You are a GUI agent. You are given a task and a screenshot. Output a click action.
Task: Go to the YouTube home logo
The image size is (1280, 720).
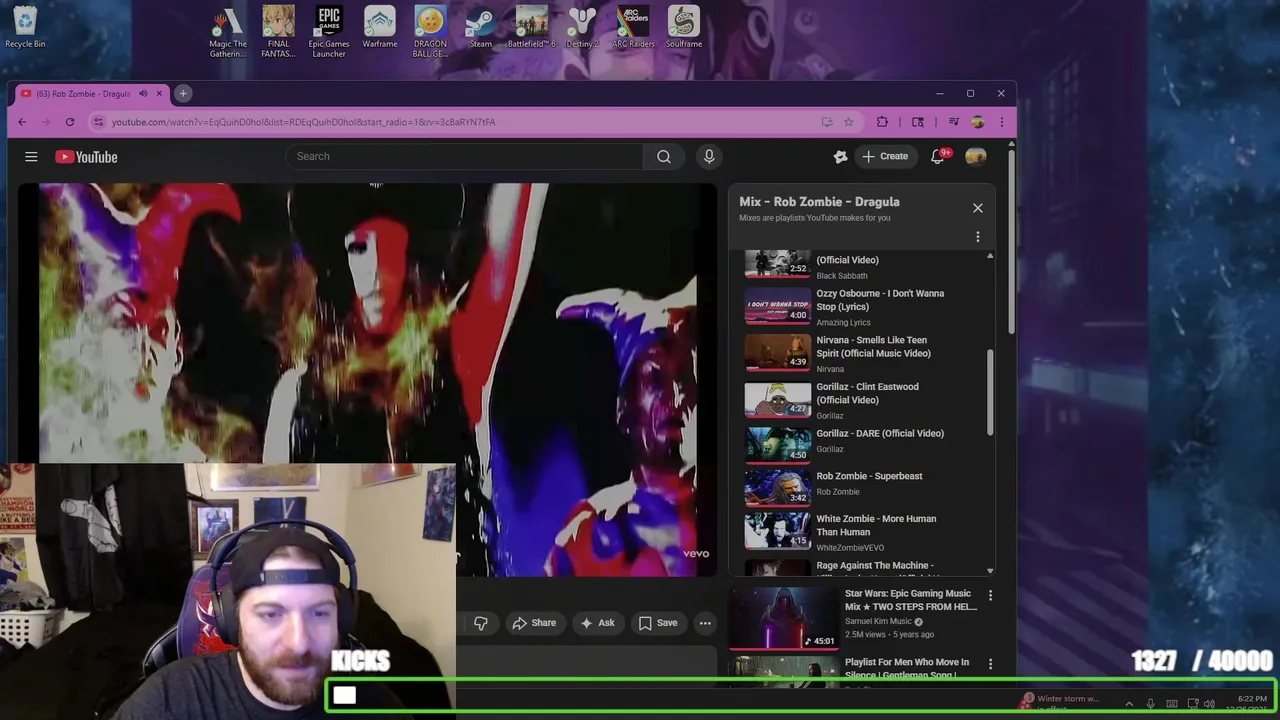[86, 157]
